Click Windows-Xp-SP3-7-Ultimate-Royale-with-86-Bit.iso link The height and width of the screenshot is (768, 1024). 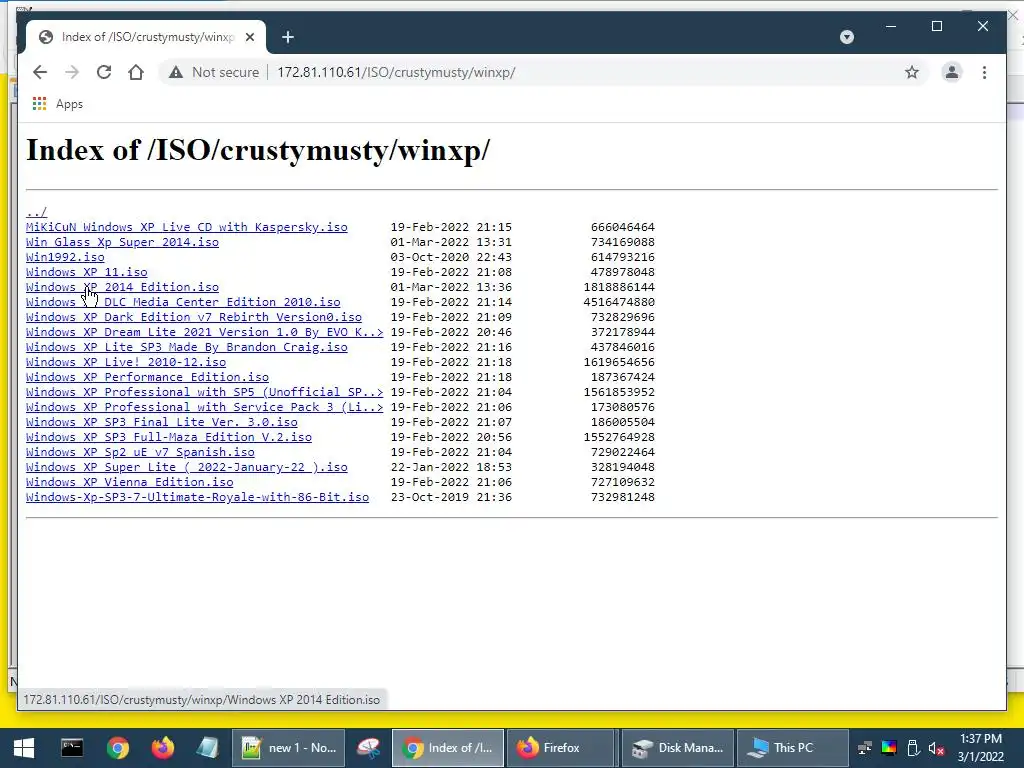coord(197,498)
